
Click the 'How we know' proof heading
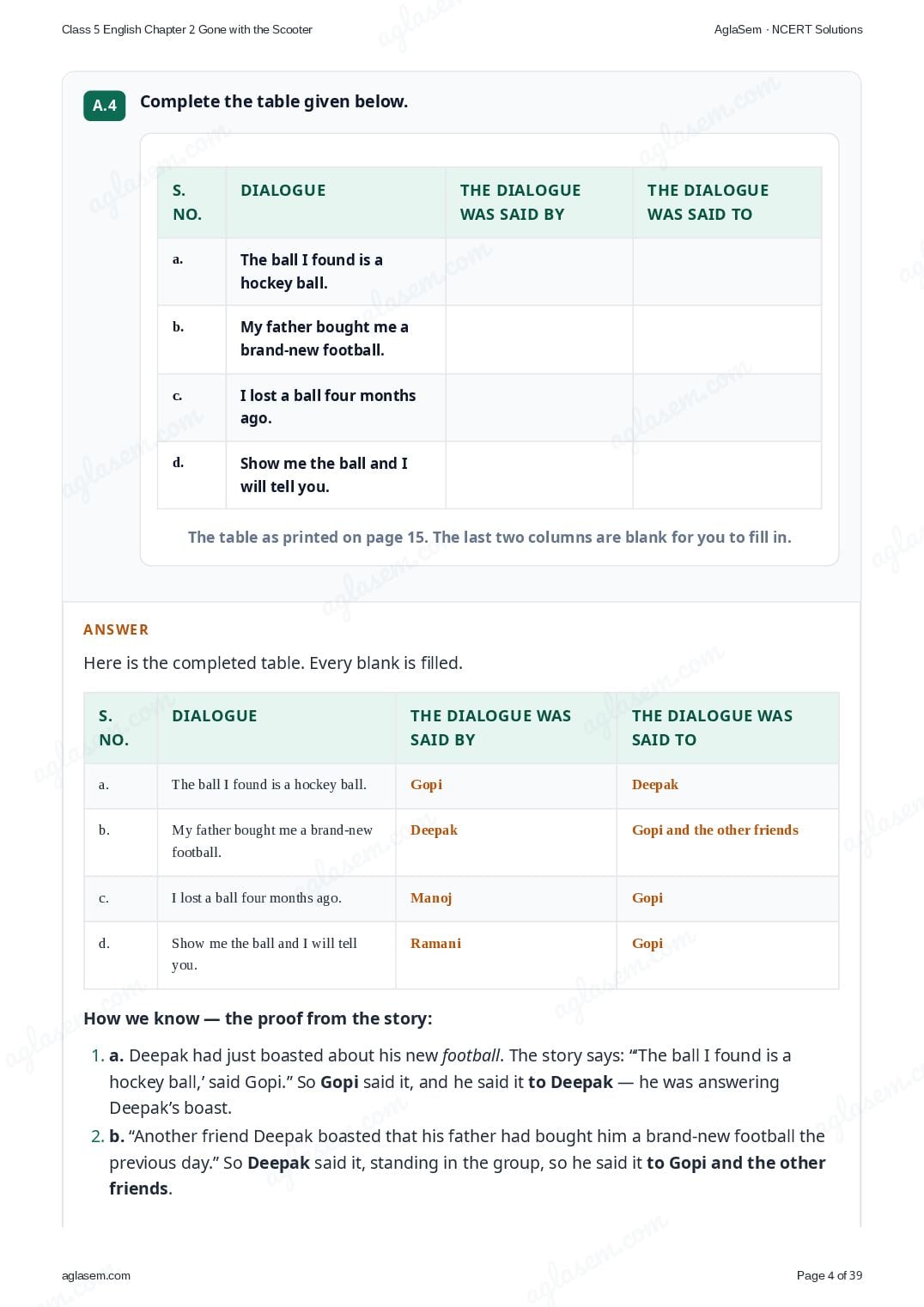tap(258, 1018)
